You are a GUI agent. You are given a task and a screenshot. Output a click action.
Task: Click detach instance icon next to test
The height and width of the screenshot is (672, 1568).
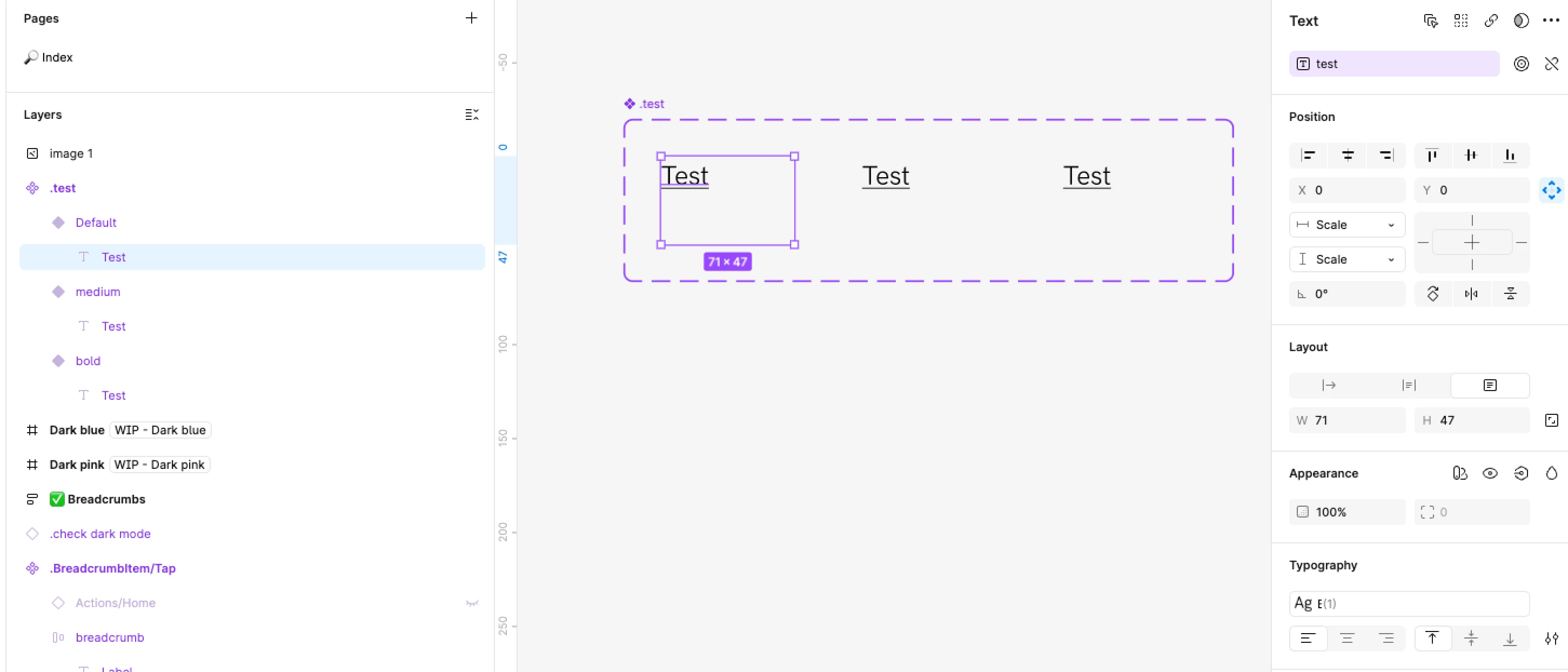tap(1552, 64)
